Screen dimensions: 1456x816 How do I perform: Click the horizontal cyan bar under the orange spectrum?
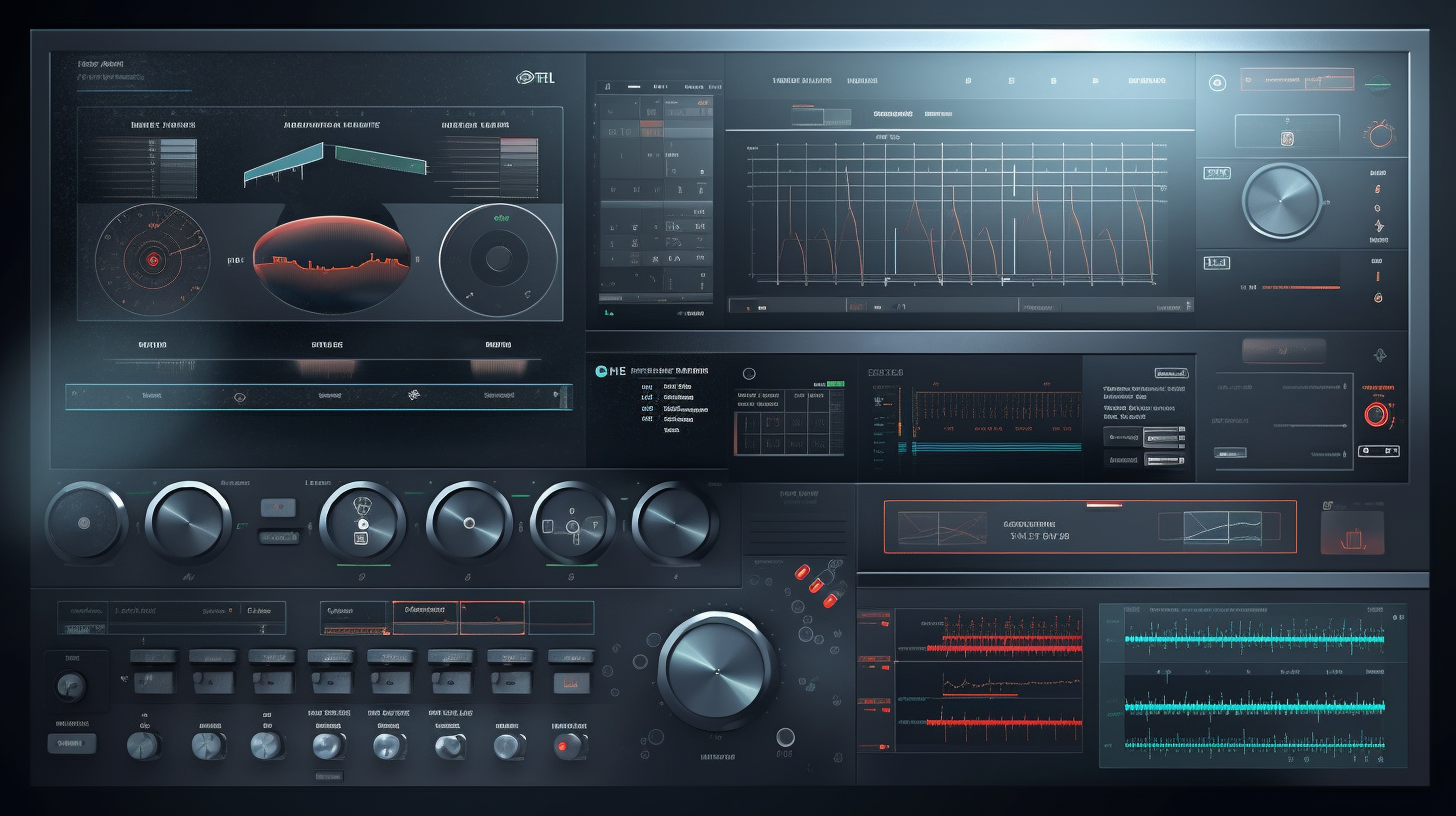[x=998, y=445]
